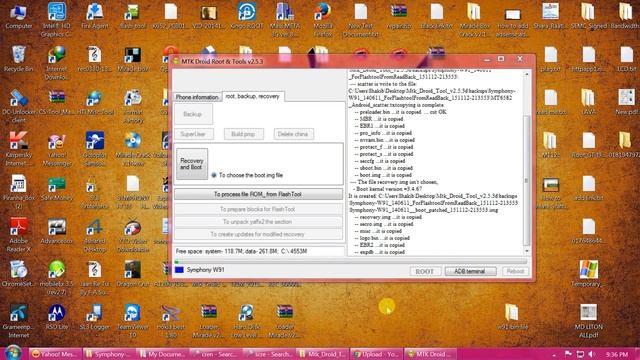Click the 9:36 PM system clock

point(617,354)
